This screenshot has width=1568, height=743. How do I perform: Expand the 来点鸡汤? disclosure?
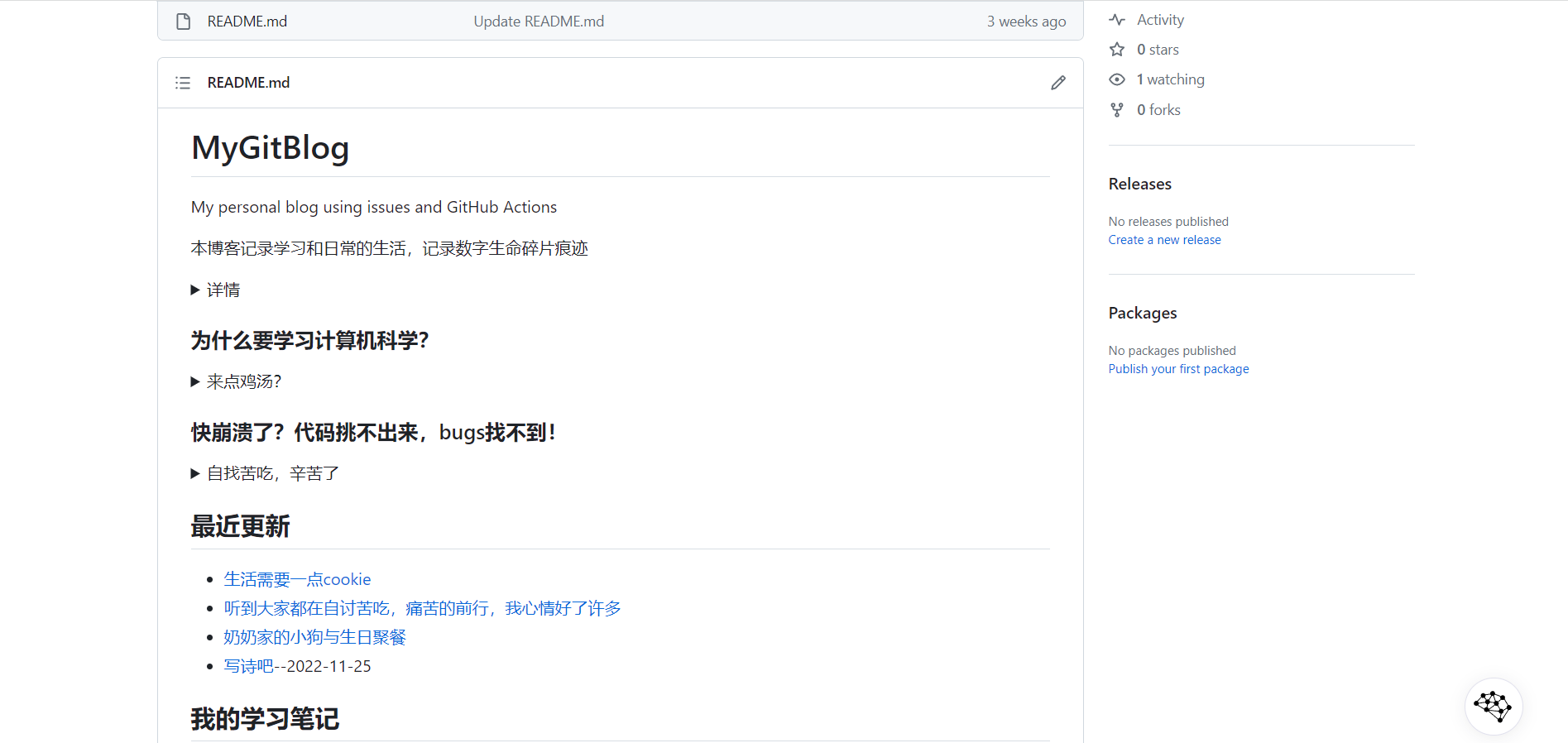point(236,381)
